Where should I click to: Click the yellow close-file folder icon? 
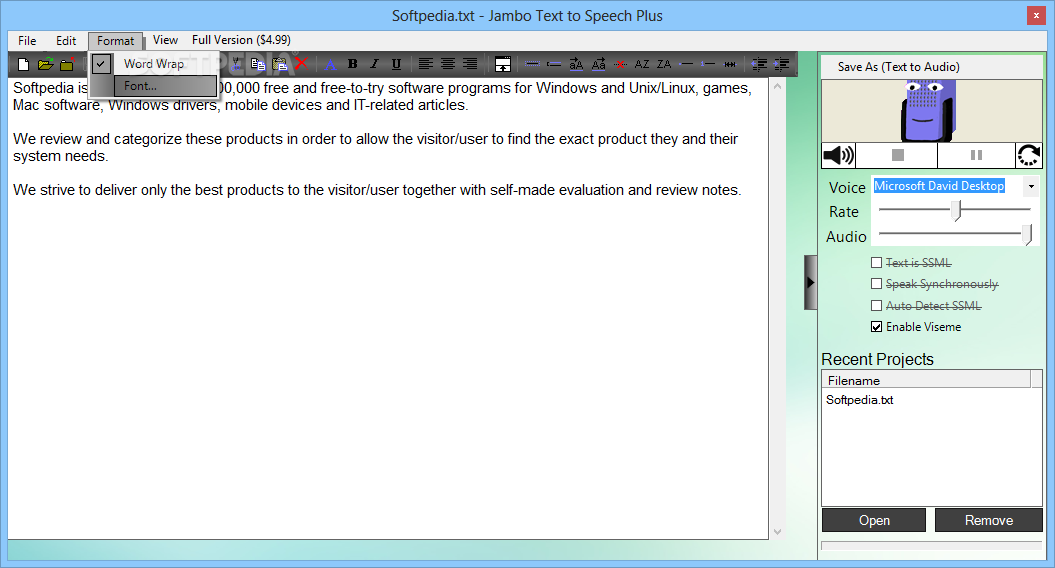67,65
